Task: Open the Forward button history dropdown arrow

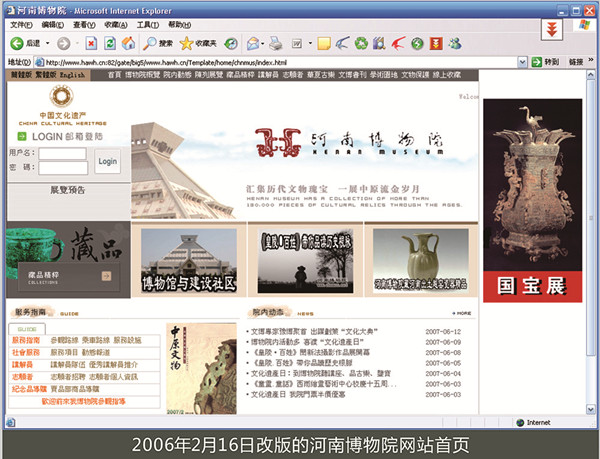Action: 77,43
